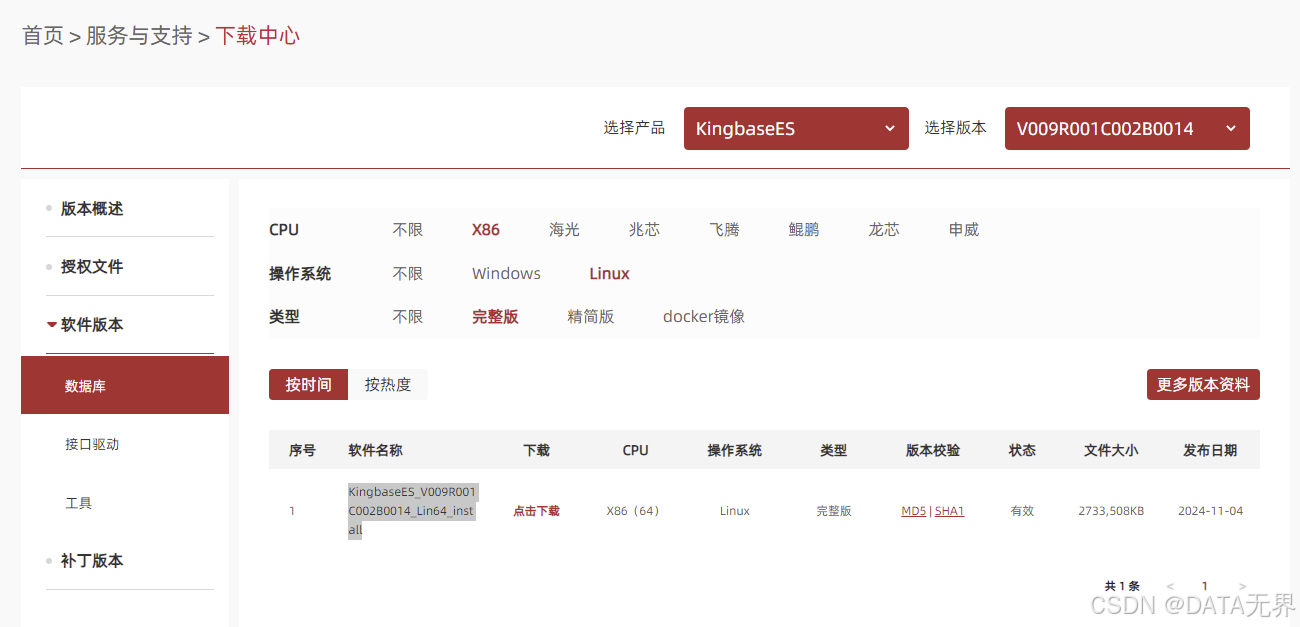Click the KingbaseES_V009R001C002B0014_Lin64_install file name

[x=412, y=511]
